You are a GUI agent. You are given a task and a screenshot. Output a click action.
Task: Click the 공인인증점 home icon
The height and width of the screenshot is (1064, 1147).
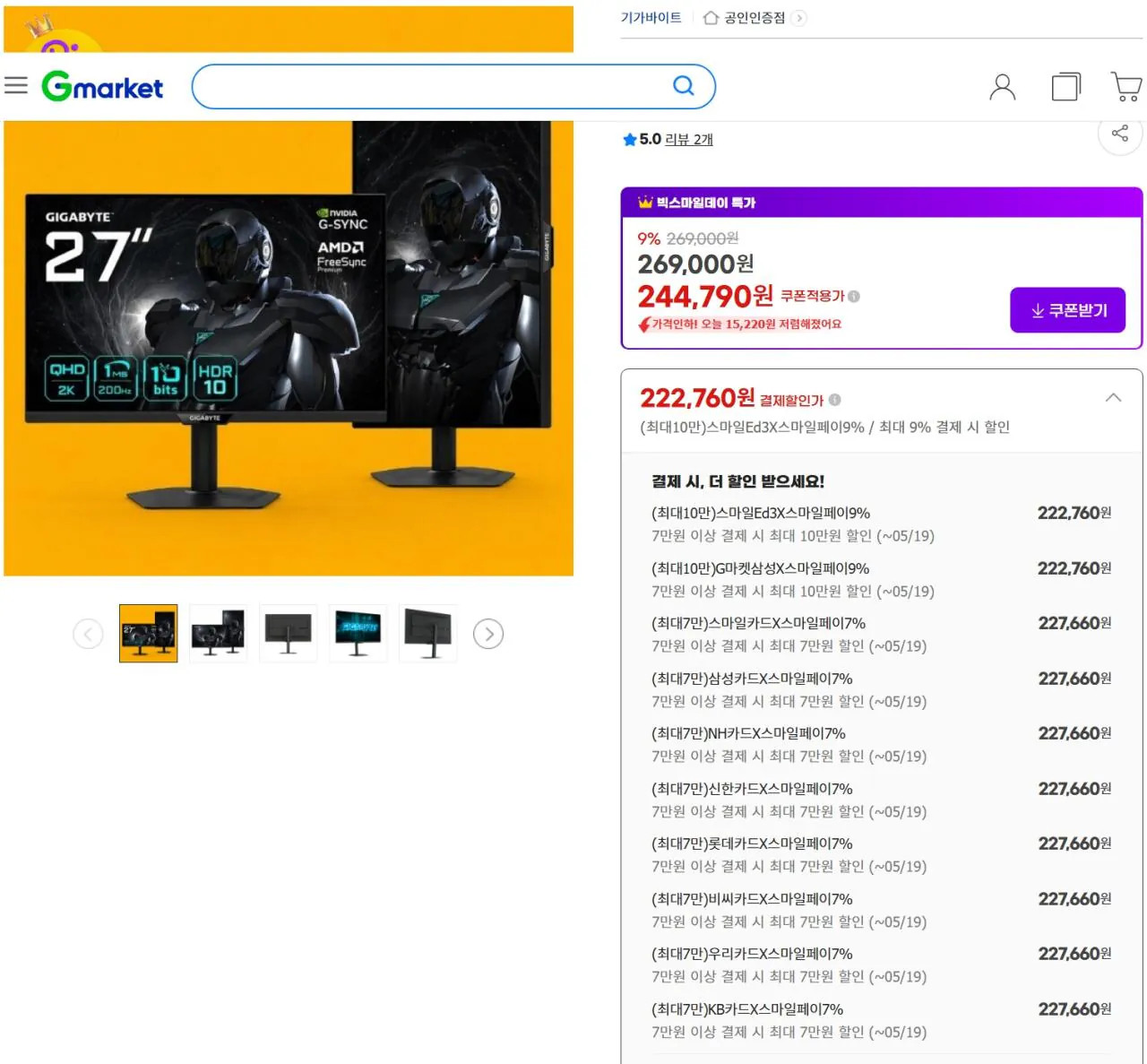(711, 18)
